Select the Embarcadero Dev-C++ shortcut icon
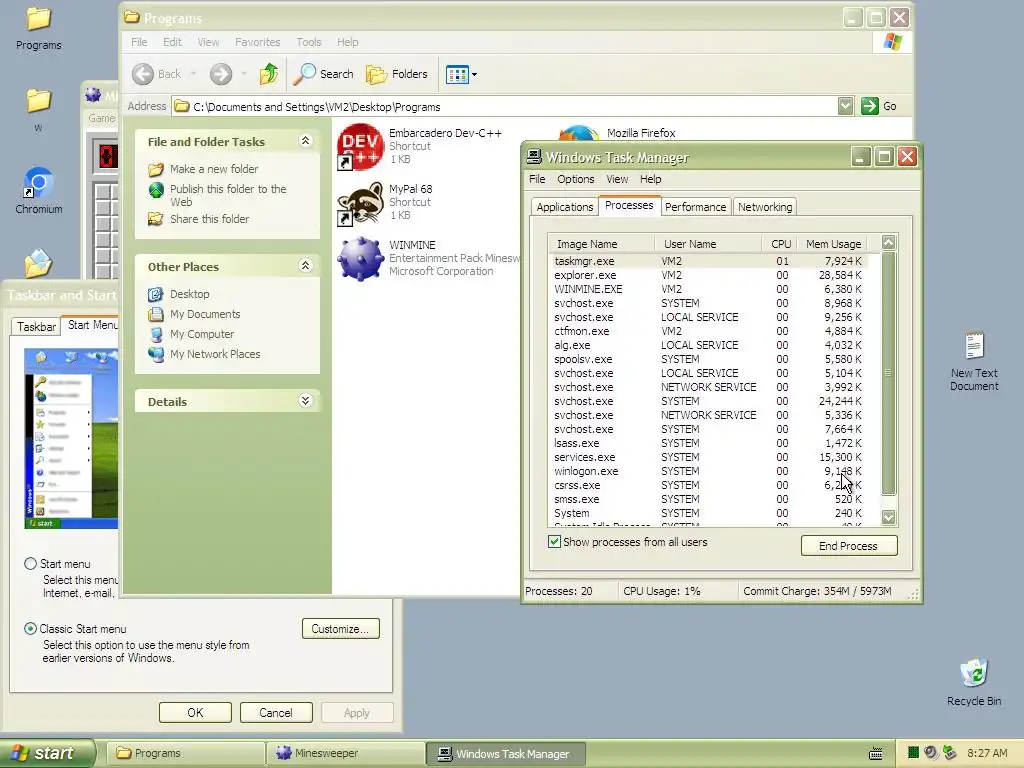Image resolution: width=1024 pixels, height=768 pixels. click(x=360, y=147)
